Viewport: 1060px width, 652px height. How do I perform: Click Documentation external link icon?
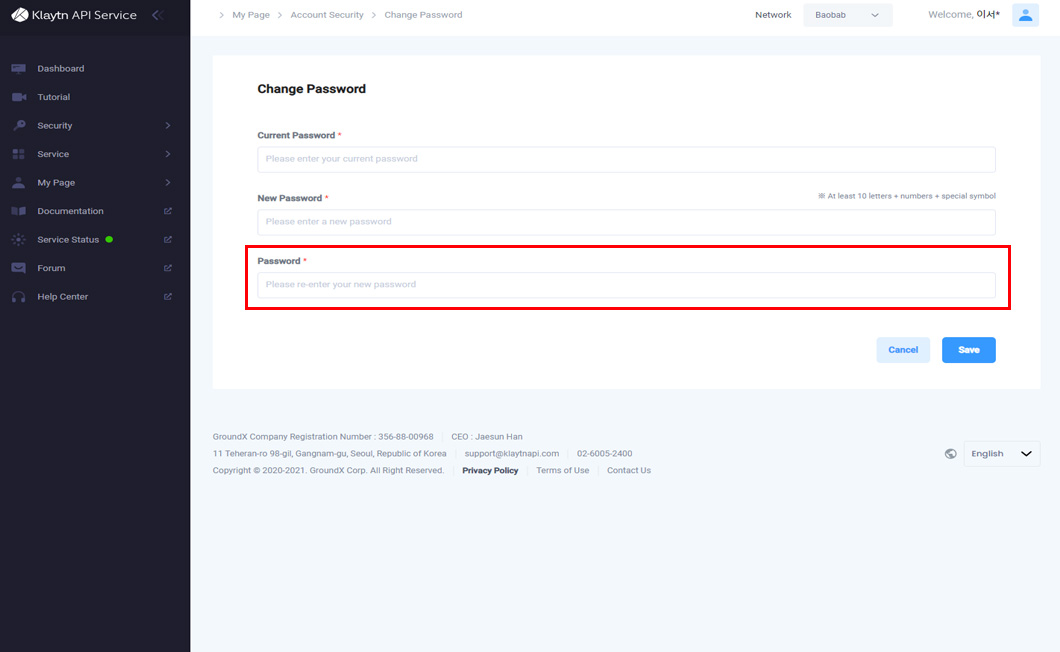[168, 211]
